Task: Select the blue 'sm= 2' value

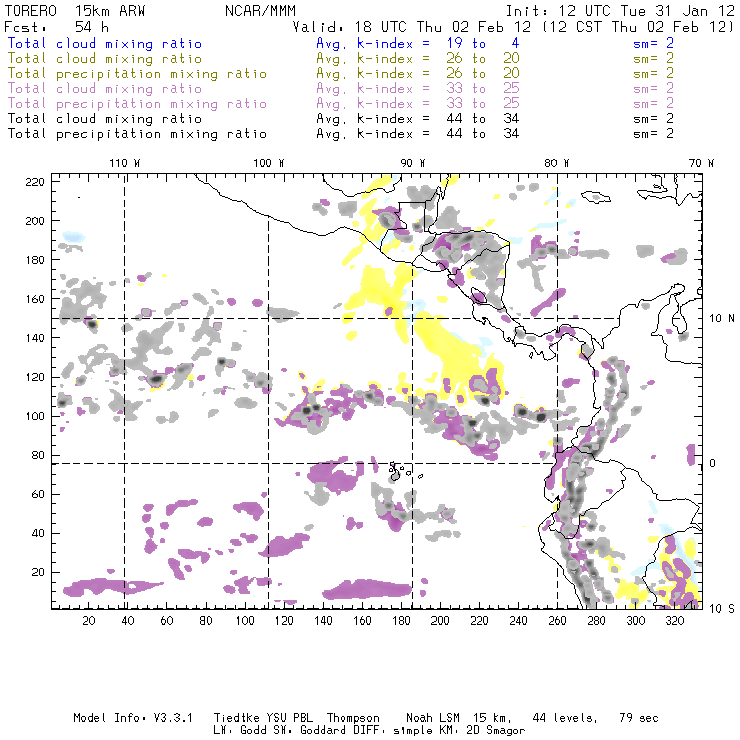Action: (x=653, y=43)
